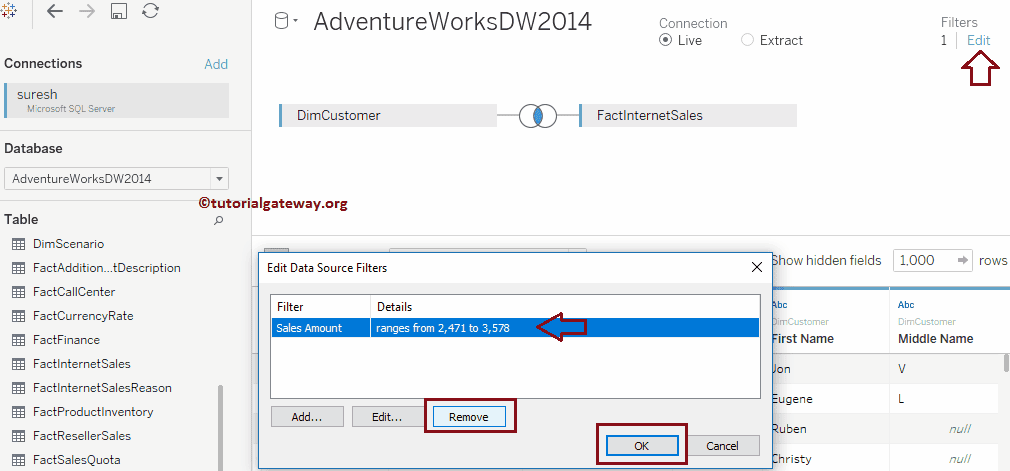Image resolution: width=1010 pixels, height=471 pixels.
Task: Select the Extract connection radio button
Action: pos(747,40)
